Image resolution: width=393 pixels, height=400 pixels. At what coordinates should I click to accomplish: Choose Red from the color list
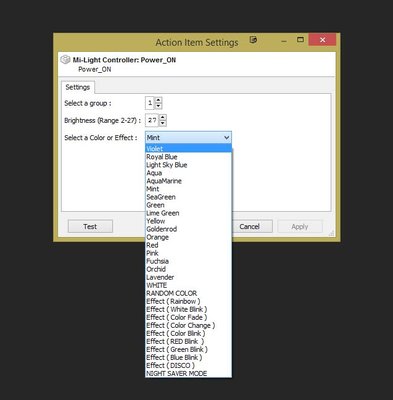[x=188, y=245]
